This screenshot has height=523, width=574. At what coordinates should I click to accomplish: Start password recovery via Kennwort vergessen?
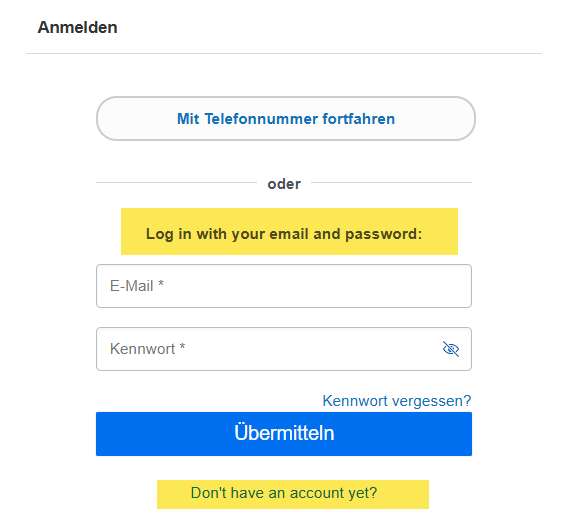tap(397, 401)
